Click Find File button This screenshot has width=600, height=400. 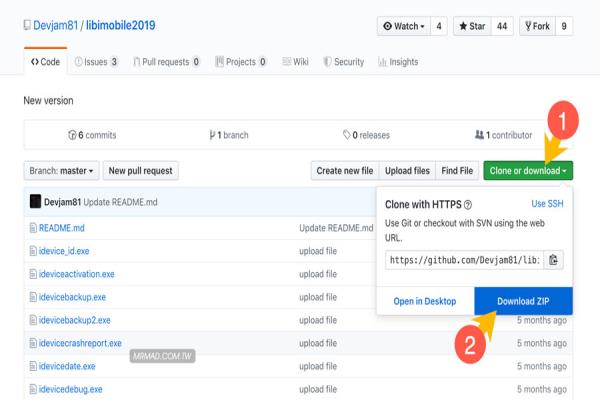click(457, 171)
